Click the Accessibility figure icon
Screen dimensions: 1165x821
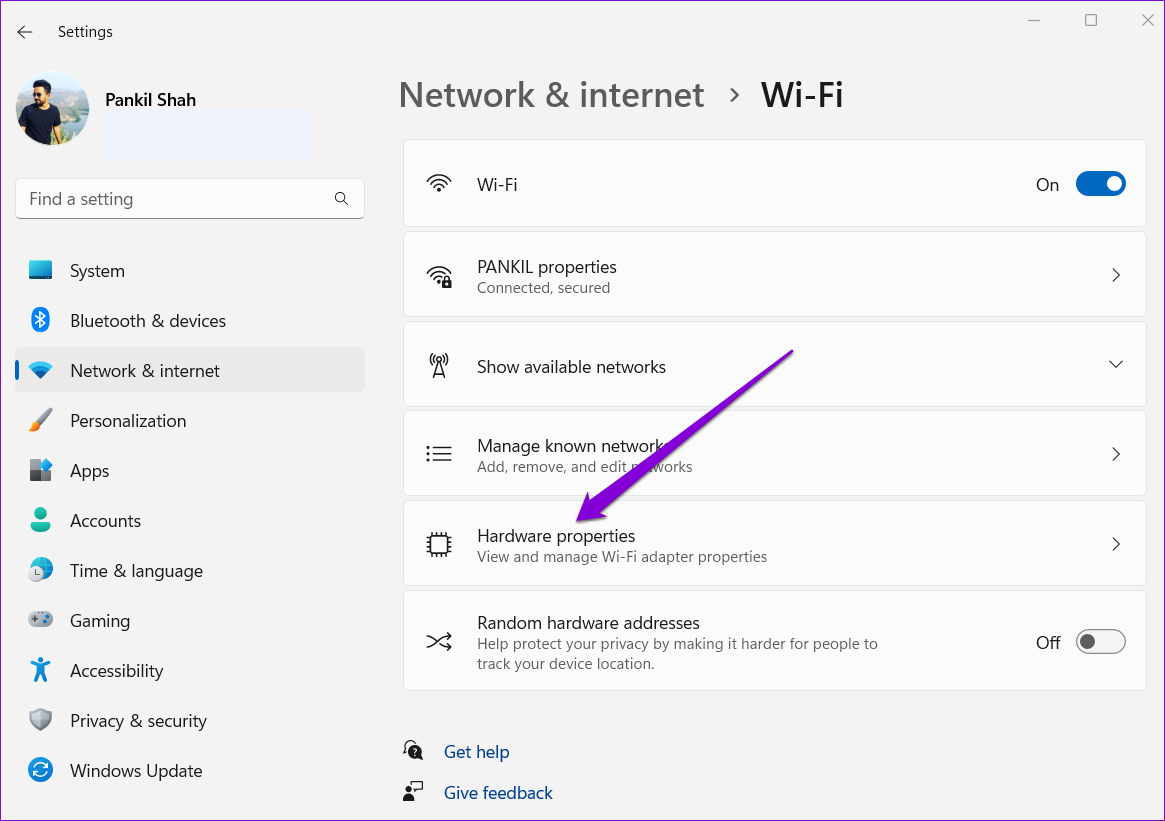pyautogui.click(x=40, y=671)
